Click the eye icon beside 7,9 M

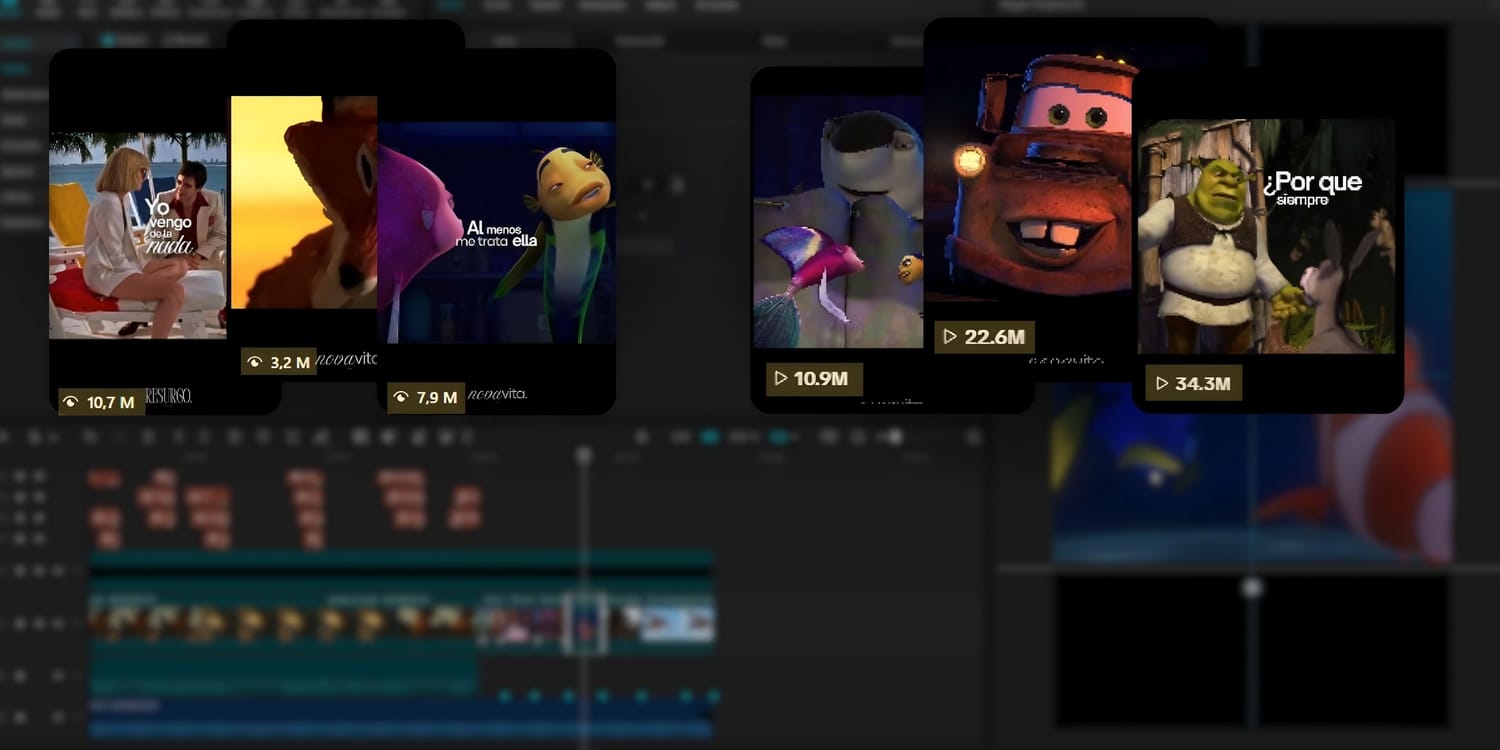400,398
